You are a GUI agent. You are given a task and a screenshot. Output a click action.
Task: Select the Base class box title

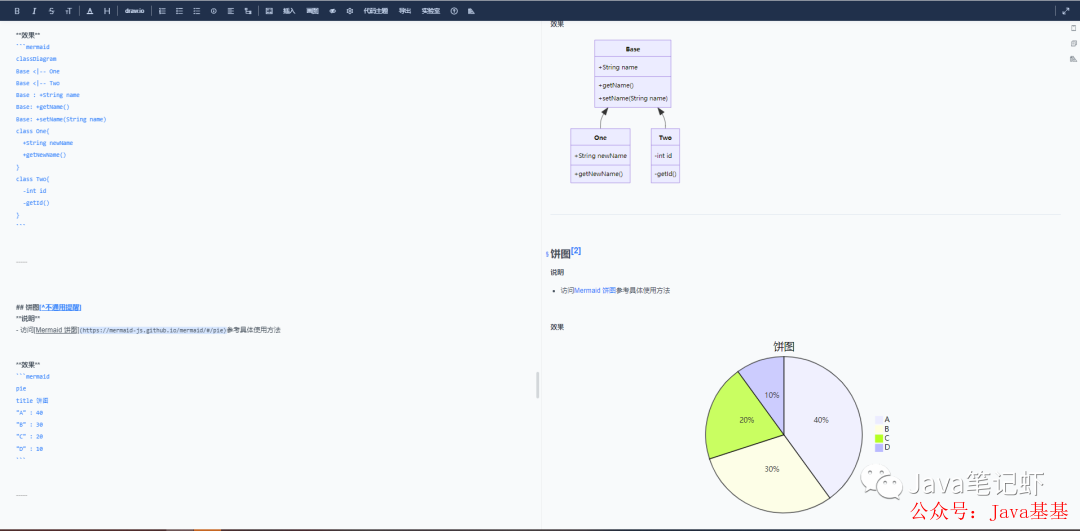pos(632,50)
